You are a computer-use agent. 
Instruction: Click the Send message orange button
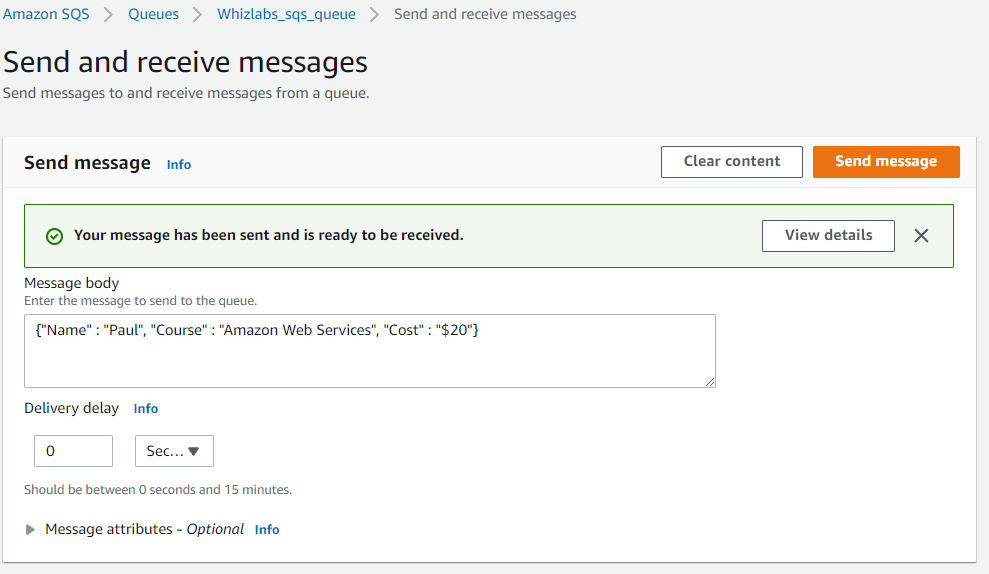click(886, 162)
